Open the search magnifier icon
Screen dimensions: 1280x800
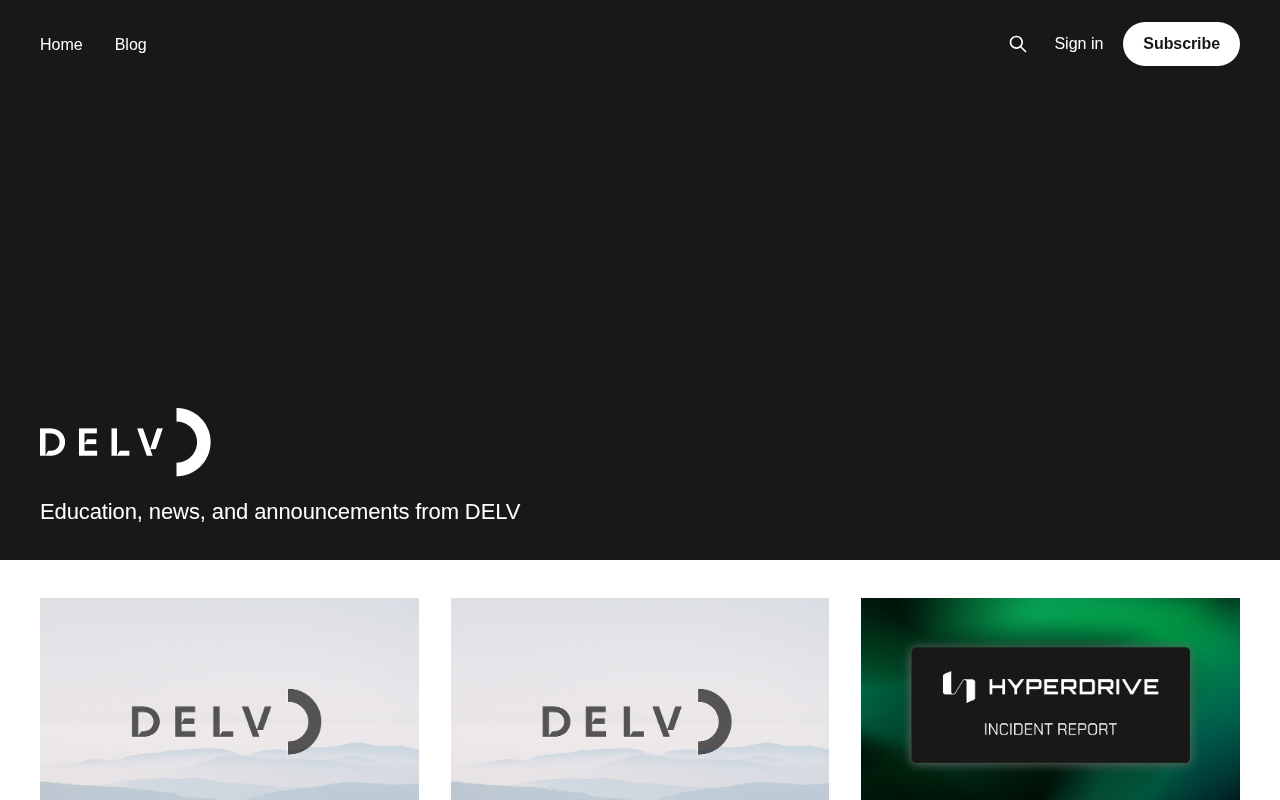click(1018, 44)
